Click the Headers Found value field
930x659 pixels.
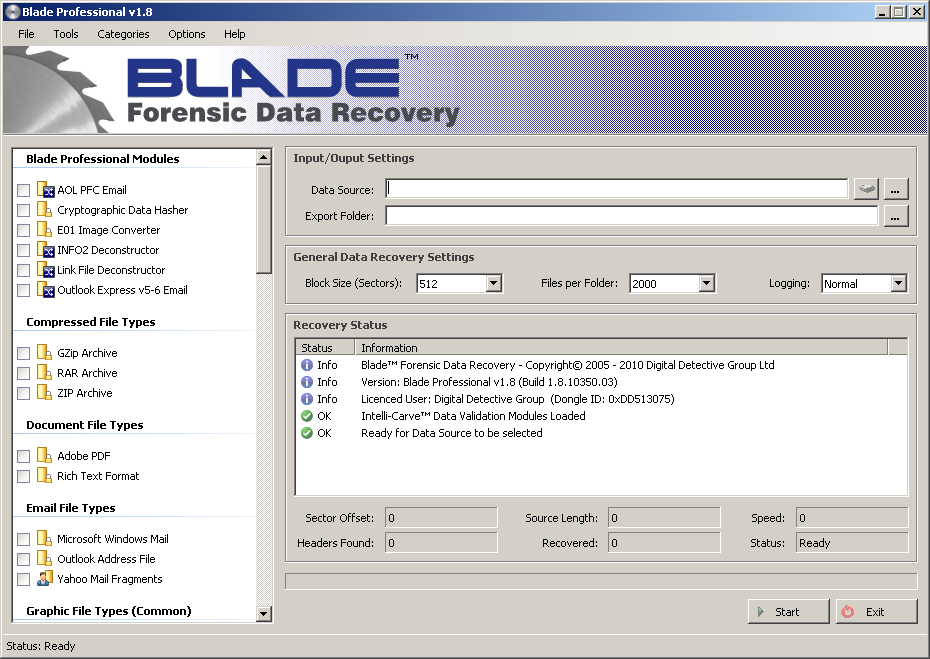[x=441, y=543]
